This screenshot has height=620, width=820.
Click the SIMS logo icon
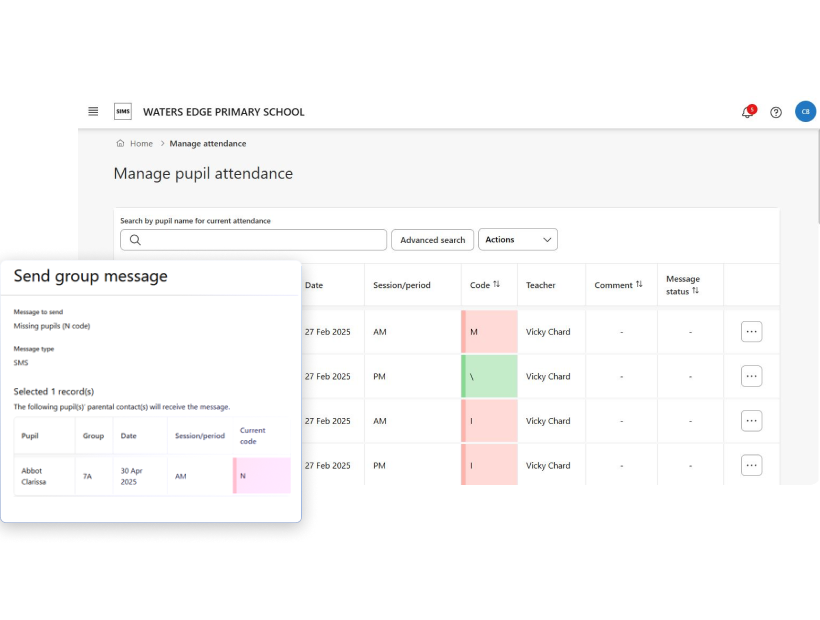click(x=123, y=112)
